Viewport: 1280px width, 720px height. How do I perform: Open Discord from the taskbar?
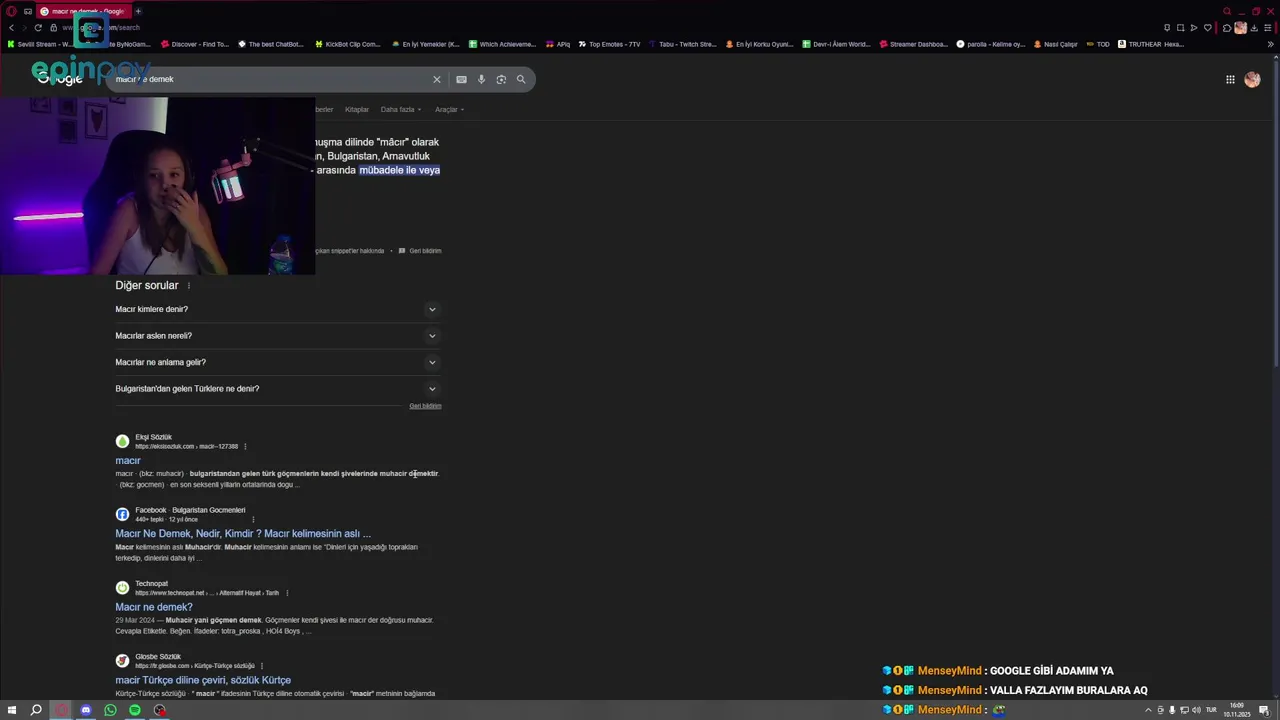(x=86, y=710)
